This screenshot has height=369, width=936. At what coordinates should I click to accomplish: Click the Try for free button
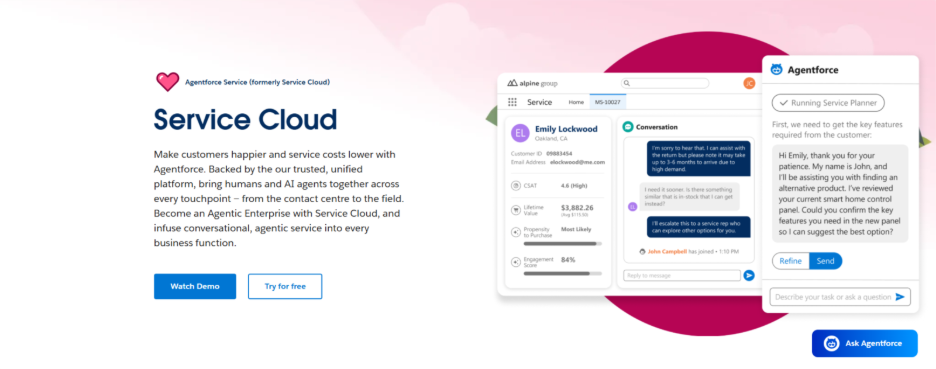285,286
